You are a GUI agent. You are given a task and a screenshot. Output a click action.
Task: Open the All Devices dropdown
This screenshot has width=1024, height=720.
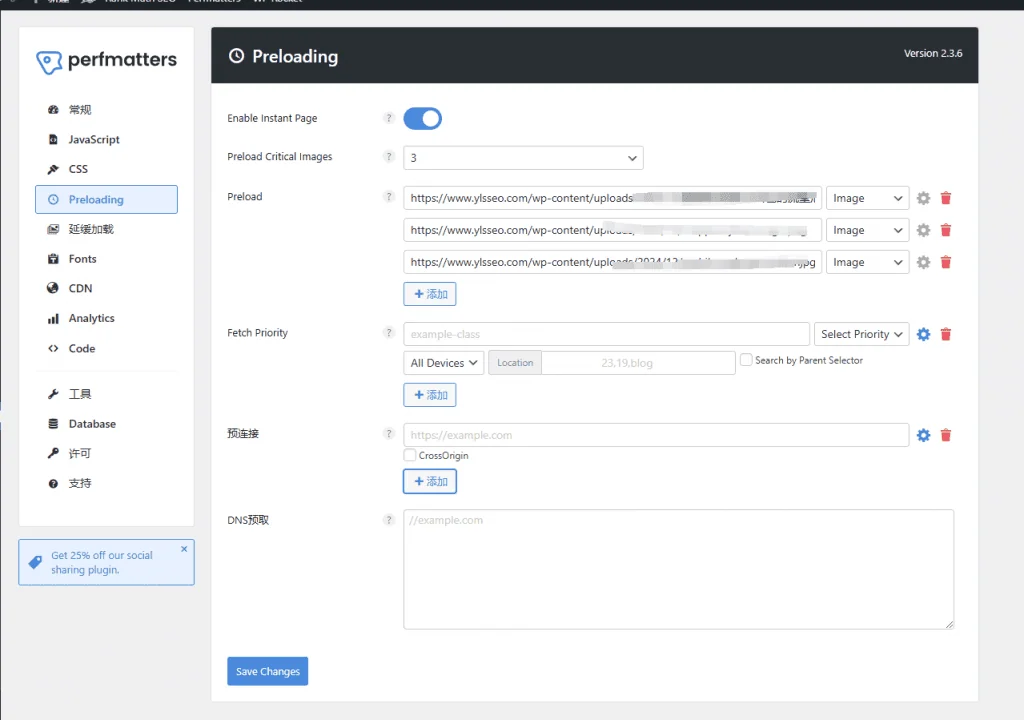tap(443, 363)
